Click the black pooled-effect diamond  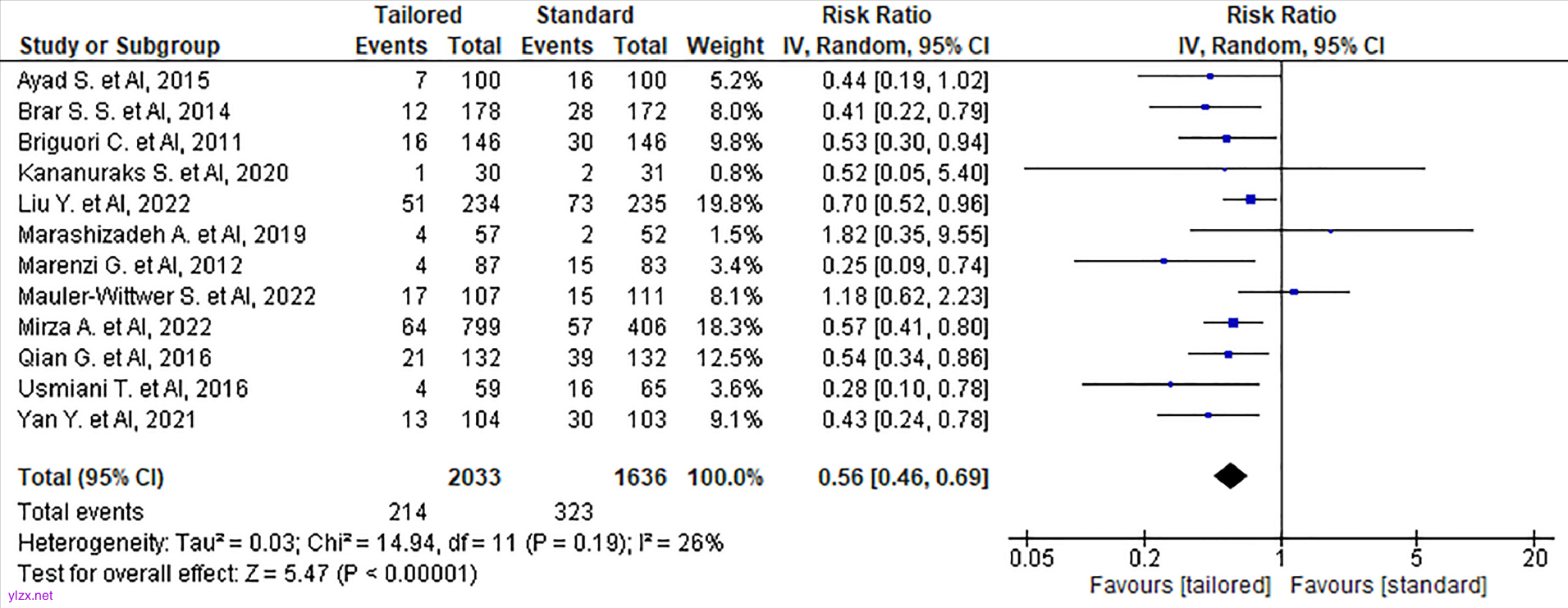[x=1230, y=476]
